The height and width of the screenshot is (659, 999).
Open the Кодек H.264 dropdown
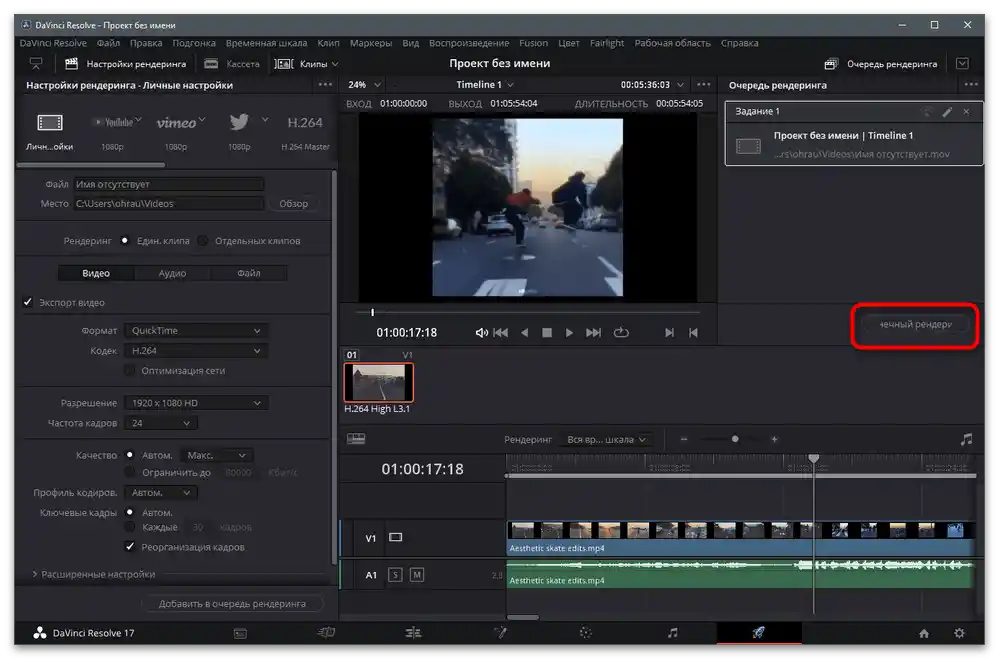(196, 351)
